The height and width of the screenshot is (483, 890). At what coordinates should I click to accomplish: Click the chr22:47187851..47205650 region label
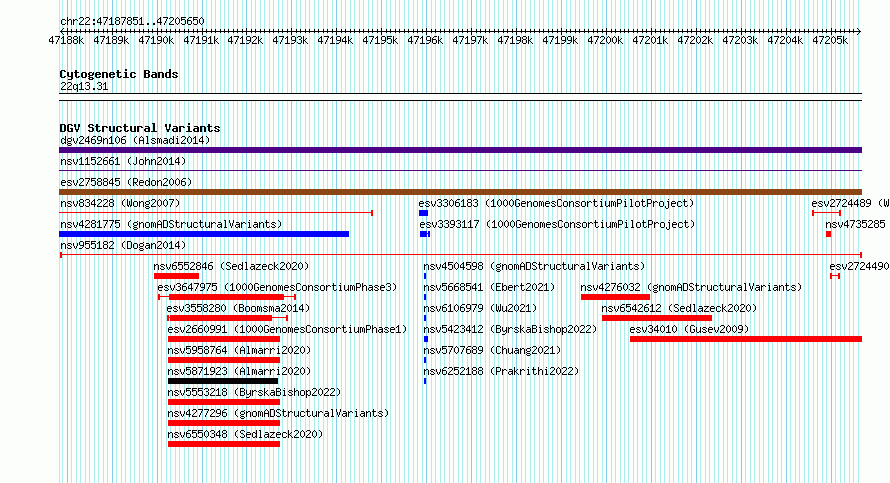(132, 21)
